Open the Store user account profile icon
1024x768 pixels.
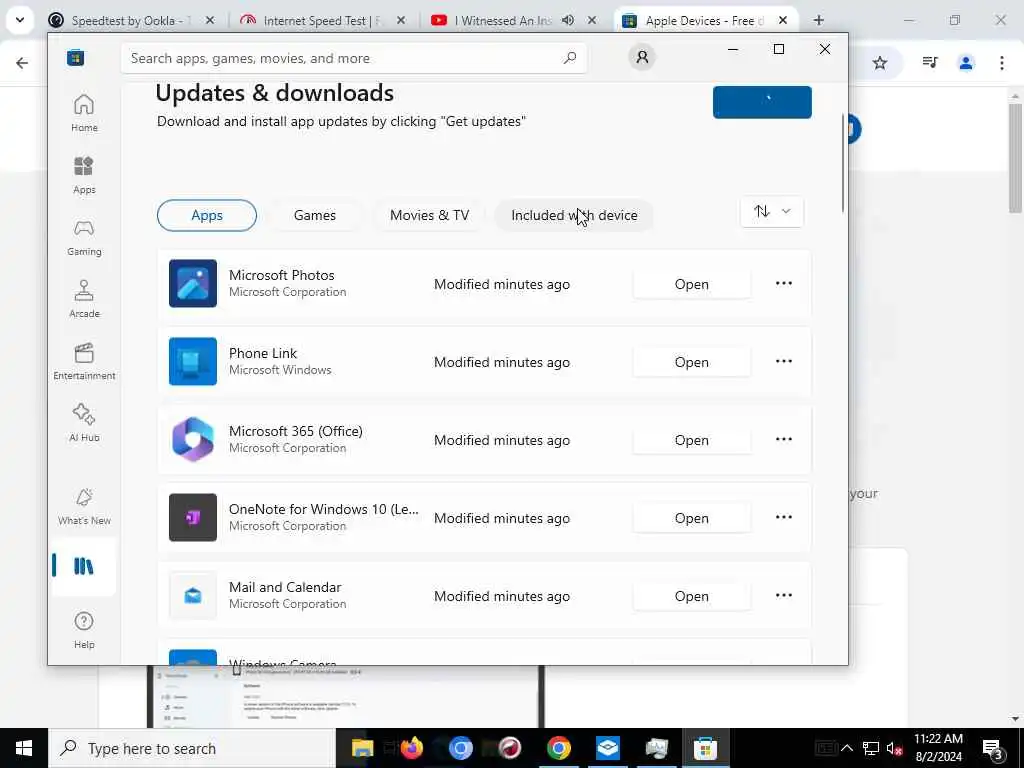[642, 57]
